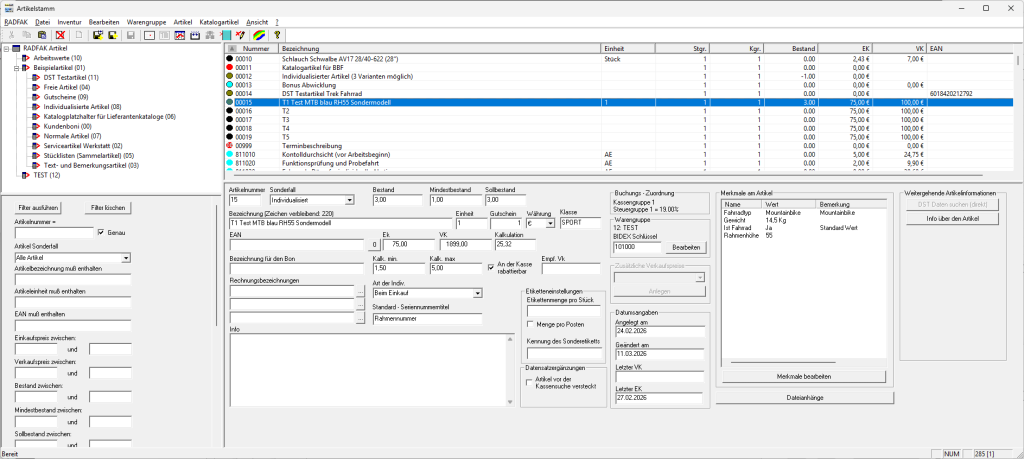Click into the EAN field of the article form
The height and width of the screenshot is (459, 1024).
298,243
